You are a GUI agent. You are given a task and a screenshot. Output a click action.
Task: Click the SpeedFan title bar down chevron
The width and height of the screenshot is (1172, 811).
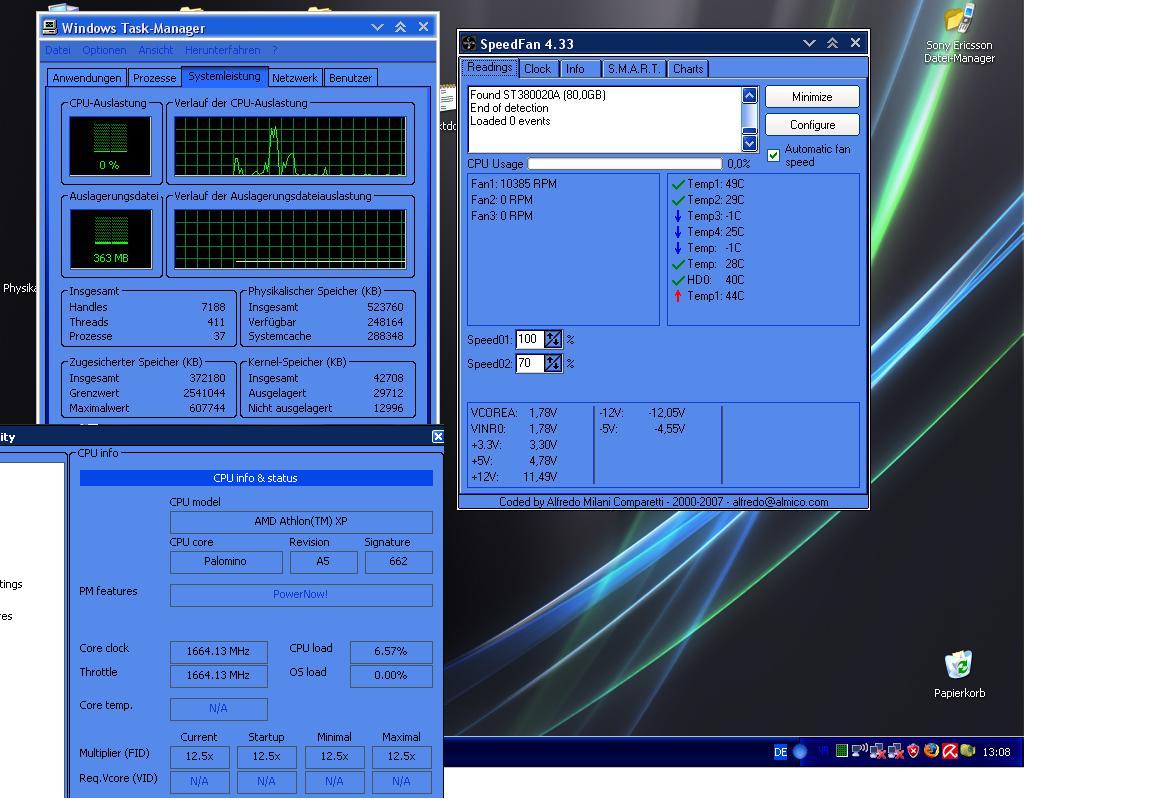coord(809,43)
